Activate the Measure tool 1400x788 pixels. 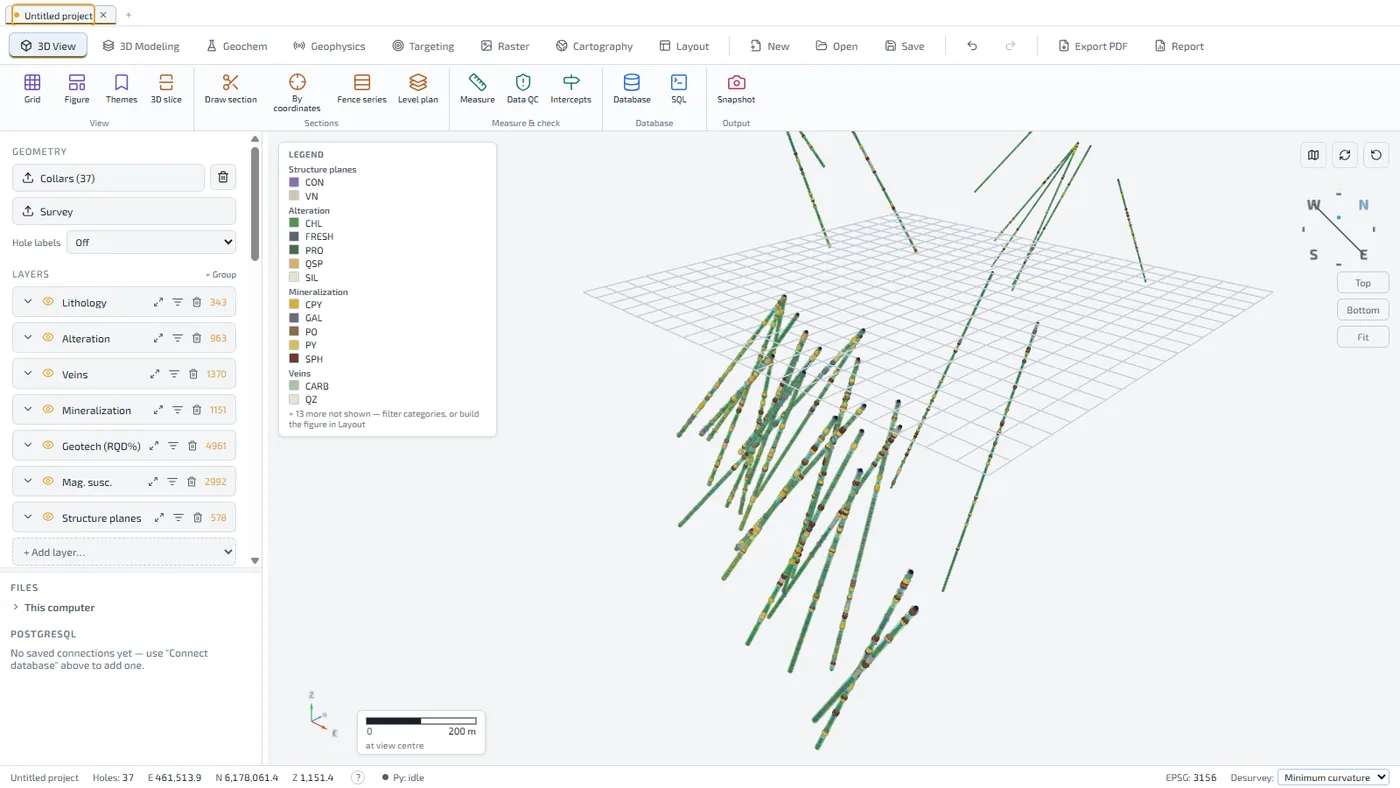477,88
